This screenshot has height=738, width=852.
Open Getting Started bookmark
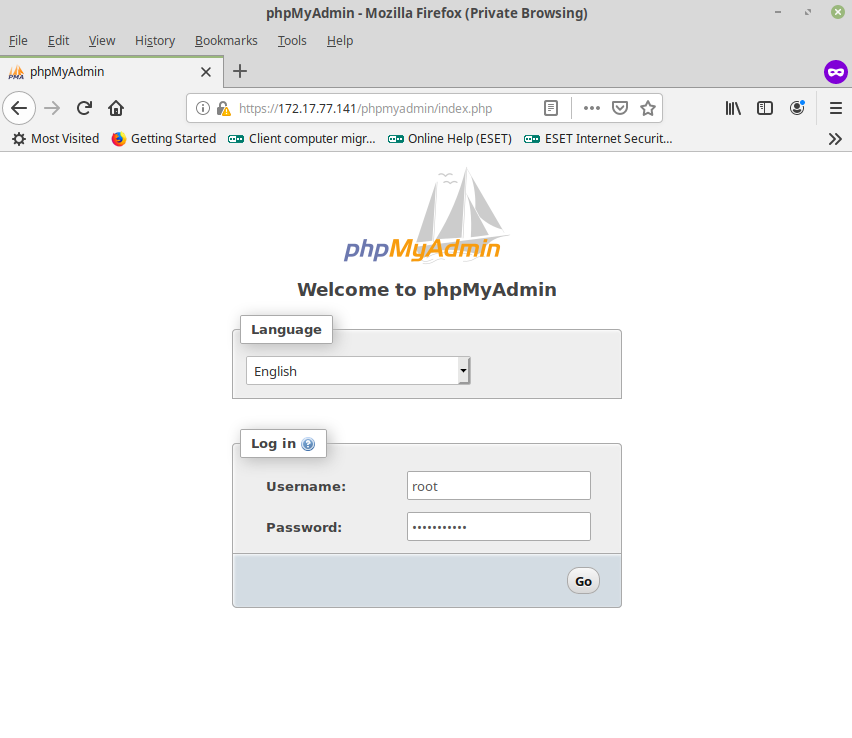click(x=164, y=139)
